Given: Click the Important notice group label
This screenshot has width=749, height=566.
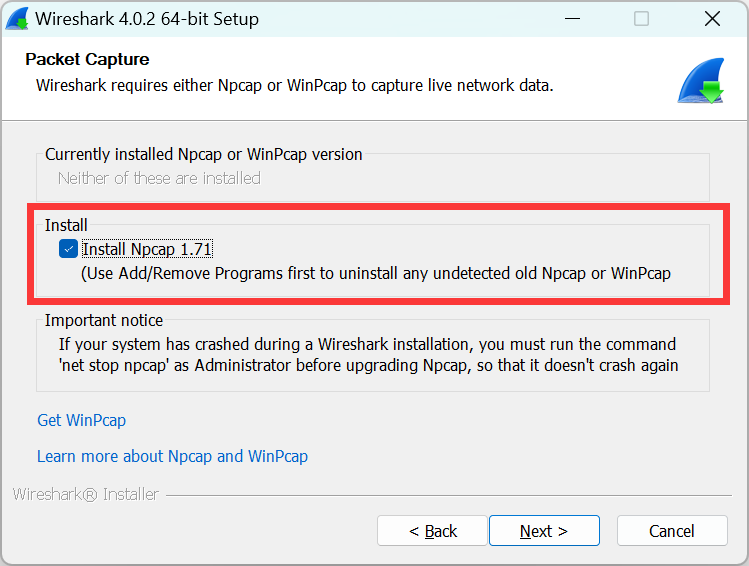Looking at the screenshot, I should [x=104, y=320].
